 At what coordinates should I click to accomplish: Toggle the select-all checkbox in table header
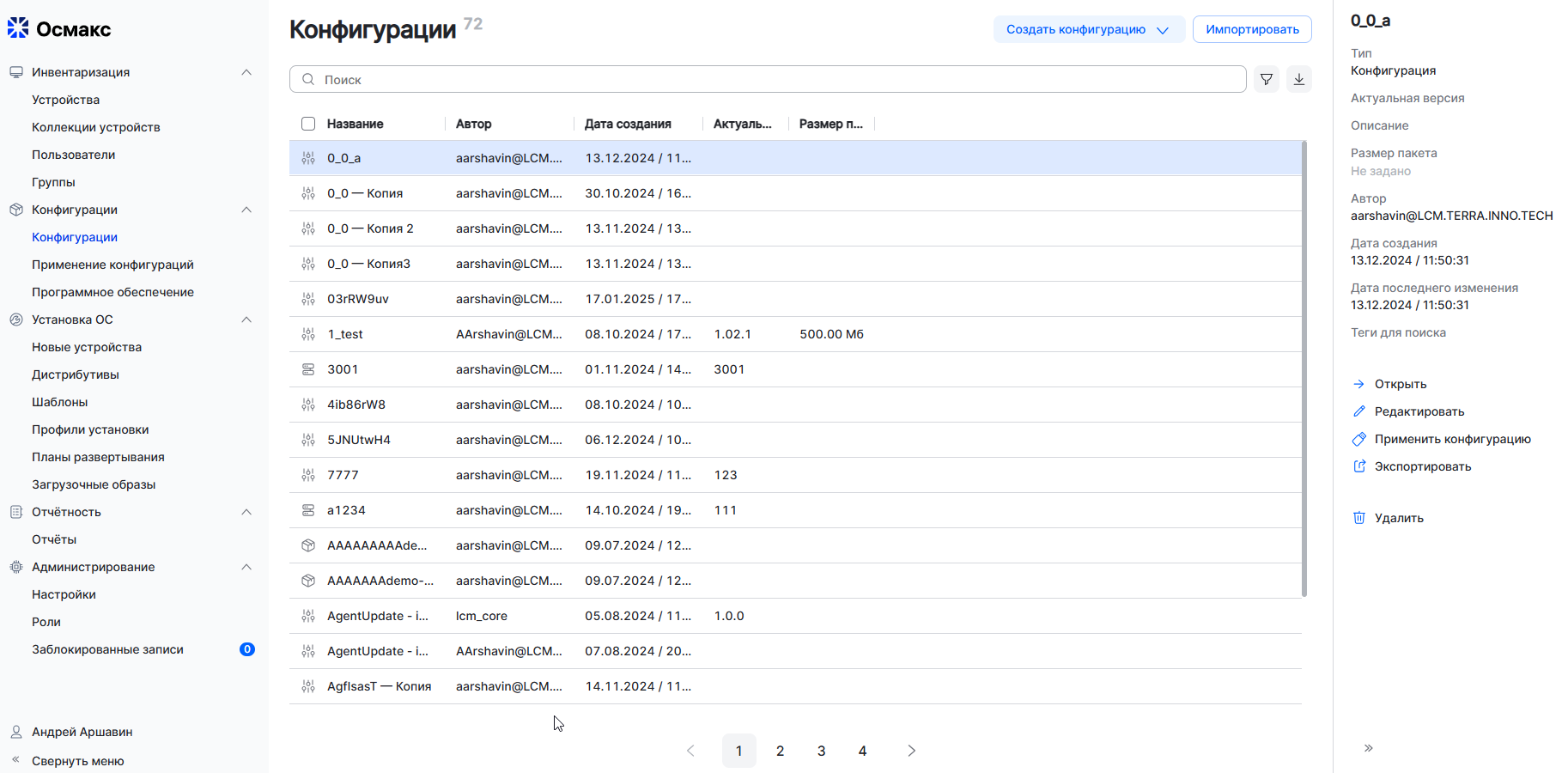click(308, 124)
